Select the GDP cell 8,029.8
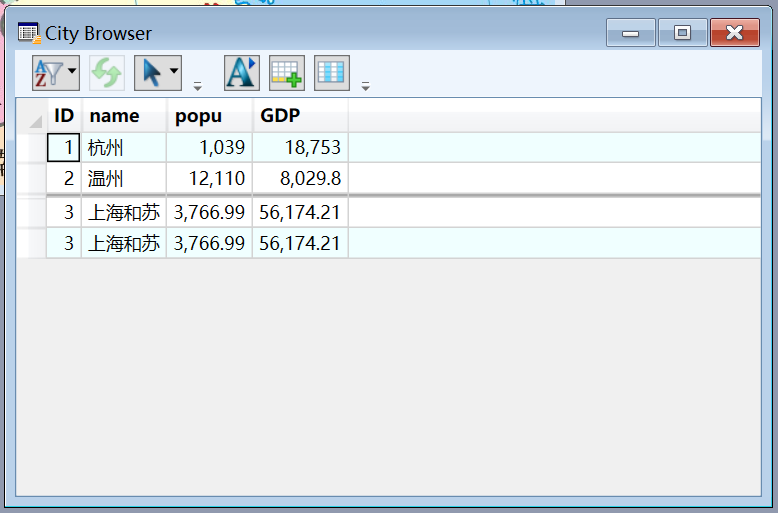Viewport: 778px width, 513px height. pyautogui.click(x=300, y=178)
